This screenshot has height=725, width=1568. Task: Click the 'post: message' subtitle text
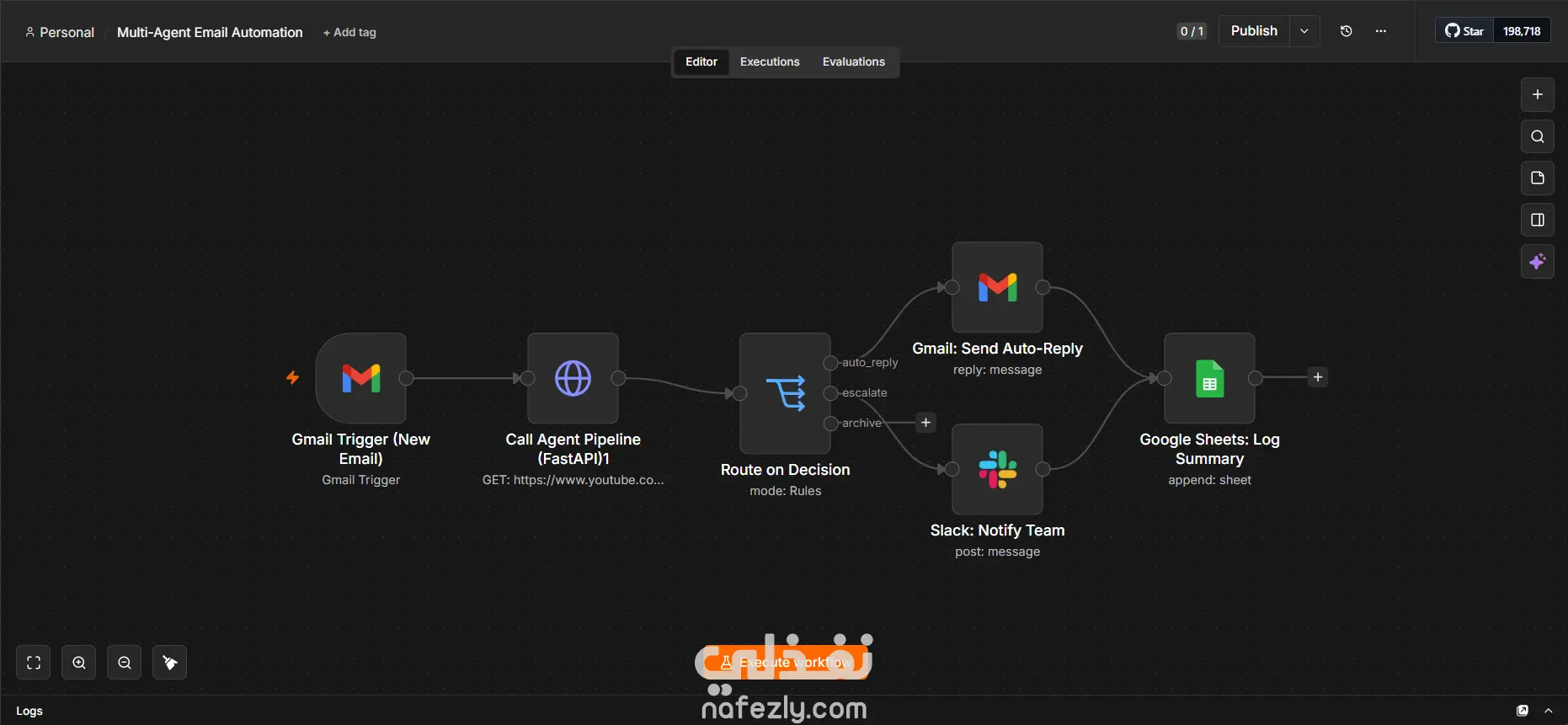997,552
